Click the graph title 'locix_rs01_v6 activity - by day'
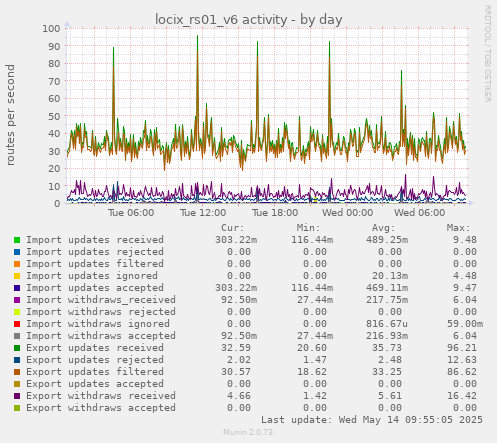Screen dimensions: 497x443 pyautogui.click(x=249, y=20)
